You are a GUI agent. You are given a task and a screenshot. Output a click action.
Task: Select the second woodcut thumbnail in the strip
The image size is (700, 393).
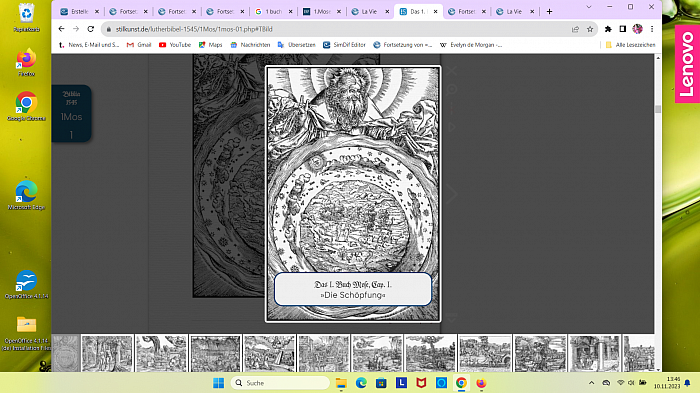(107, 353)
